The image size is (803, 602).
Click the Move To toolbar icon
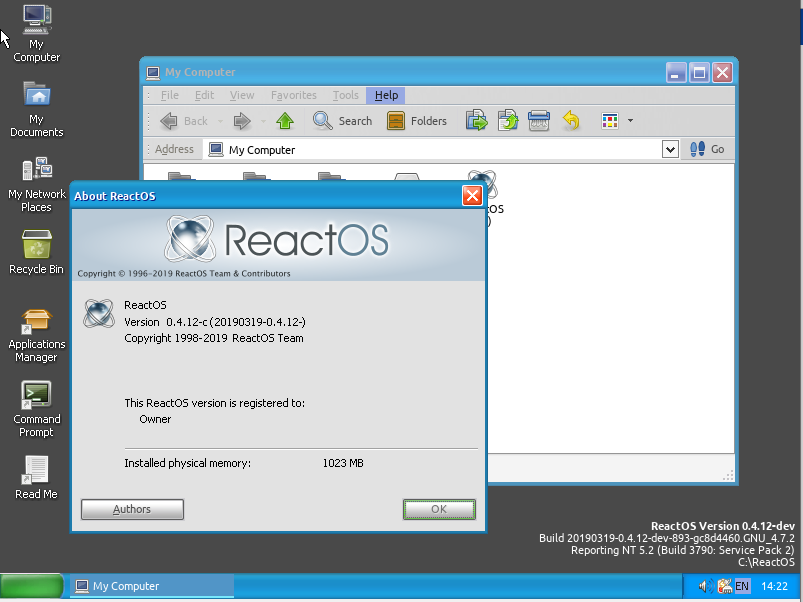point(476,121)
